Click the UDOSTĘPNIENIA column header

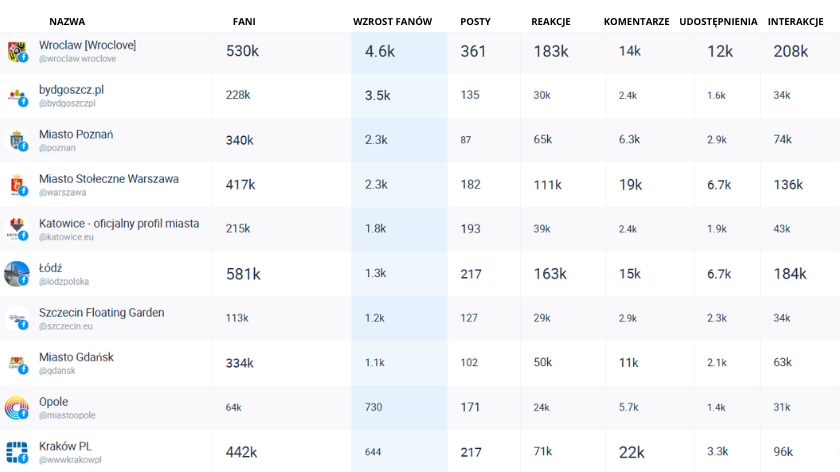click(718, 21)
